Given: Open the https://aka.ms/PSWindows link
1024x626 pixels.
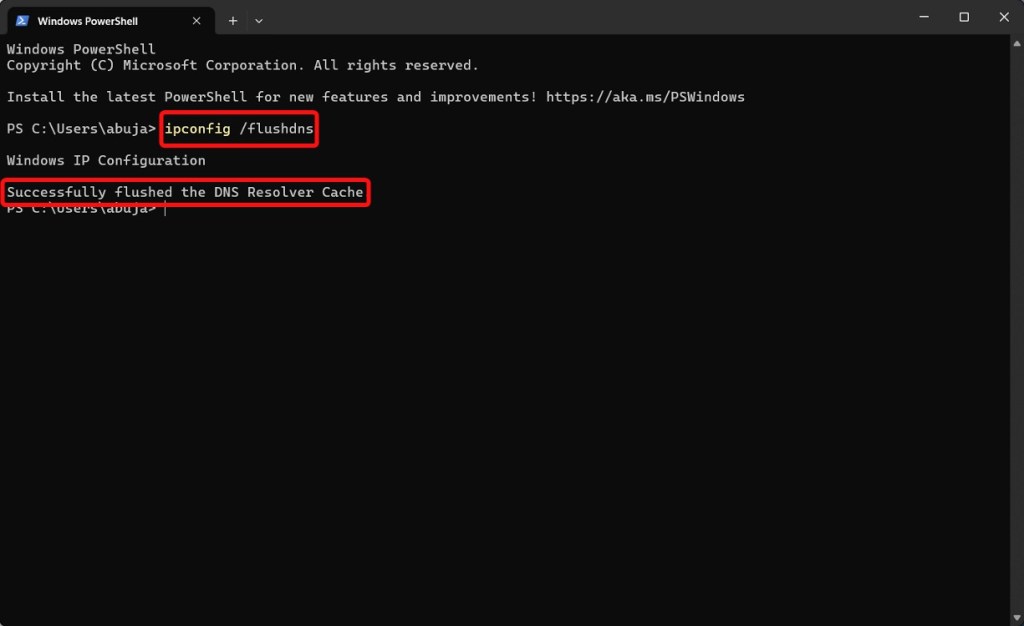Looking at the screenshot, I should pos(645,97).
